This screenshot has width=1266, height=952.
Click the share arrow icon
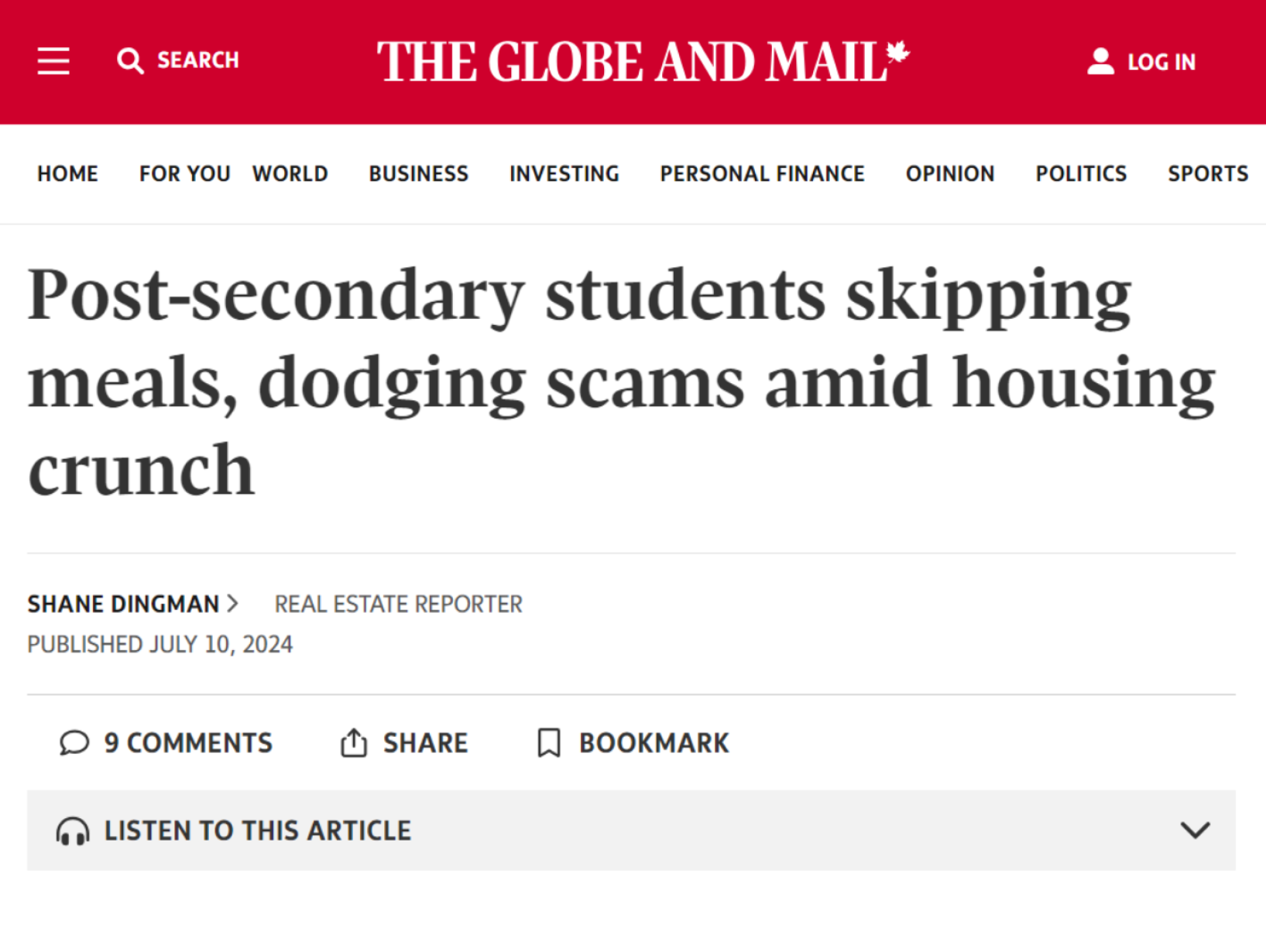tap(354, 742)
